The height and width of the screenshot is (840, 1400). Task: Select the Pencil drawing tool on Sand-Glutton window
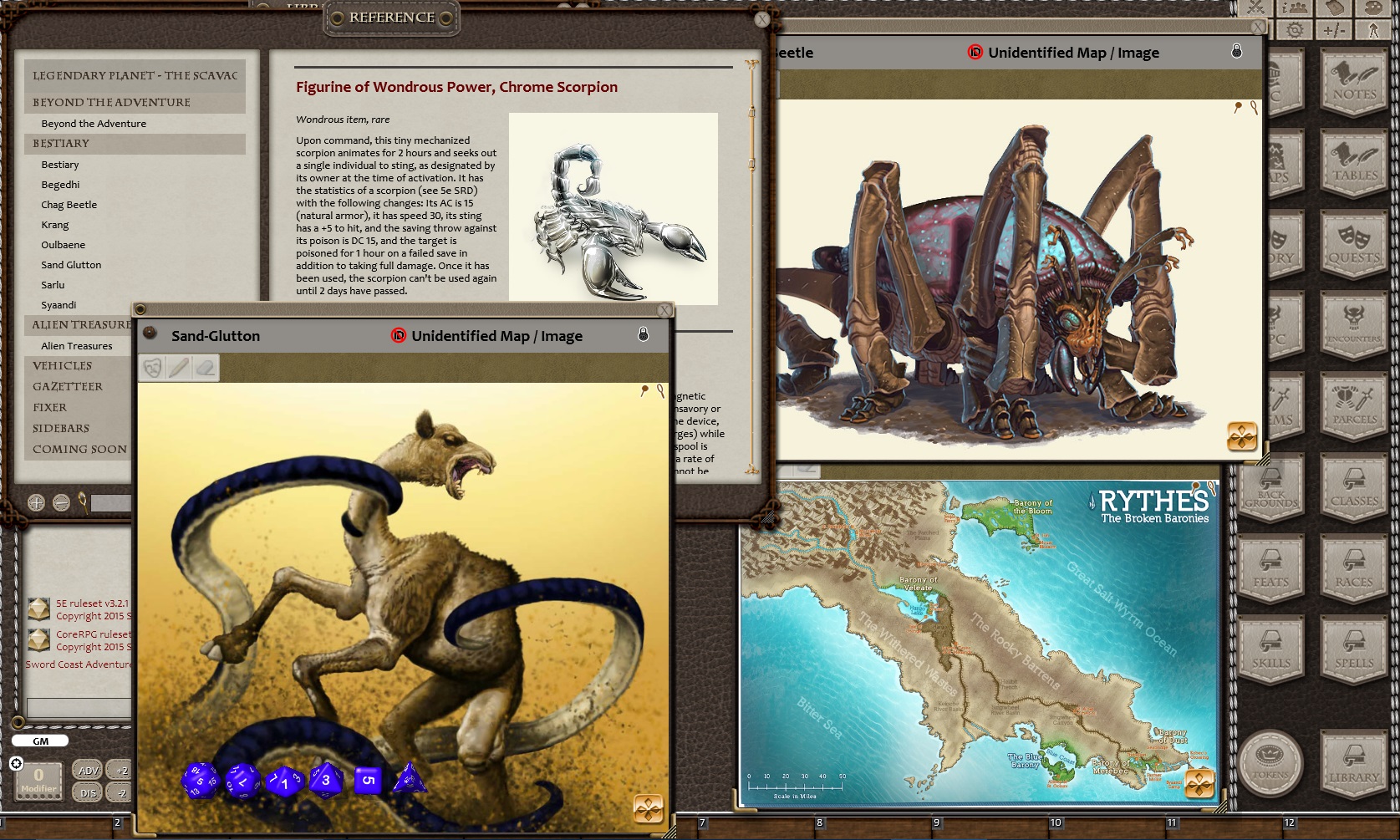pyautogui.click(x=178, y=368)
